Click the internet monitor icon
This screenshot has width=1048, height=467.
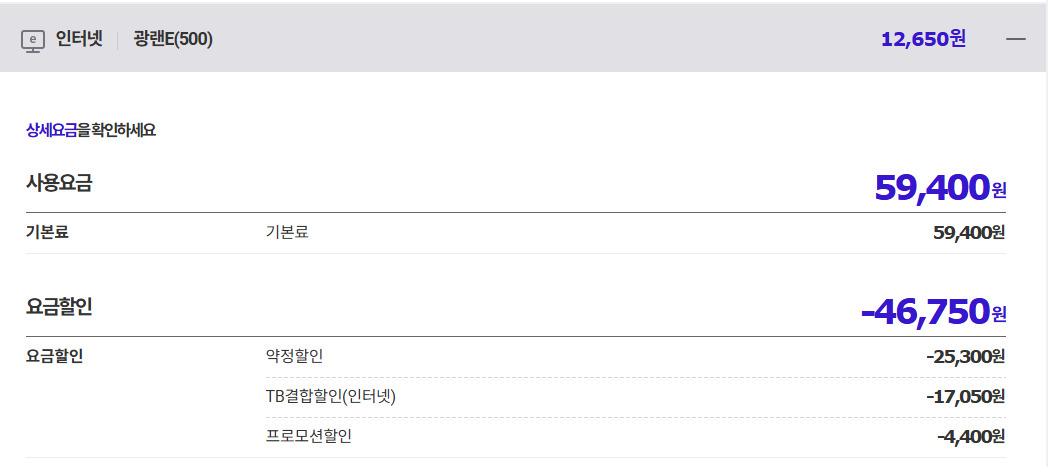point(34,40)
